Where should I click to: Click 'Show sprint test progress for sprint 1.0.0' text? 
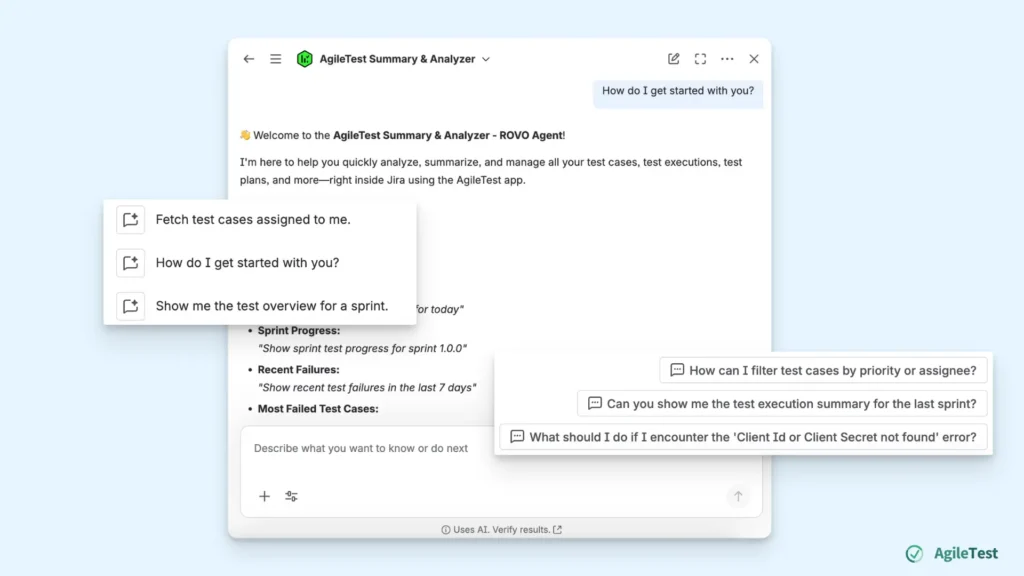[x=362, y=348]
